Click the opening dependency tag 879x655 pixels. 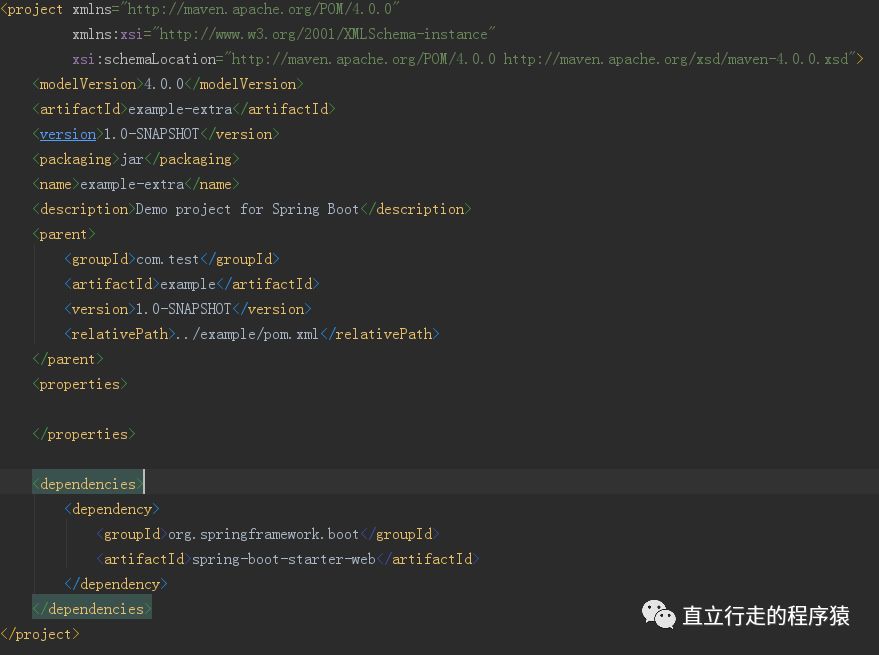pos(112,509)
